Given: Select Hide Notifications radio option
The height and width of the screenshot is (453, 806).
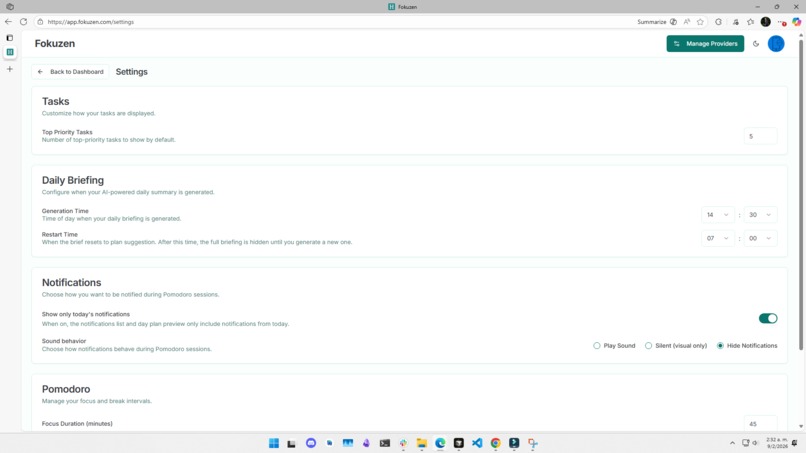Looking at the screenshot, I should point(720,346).
